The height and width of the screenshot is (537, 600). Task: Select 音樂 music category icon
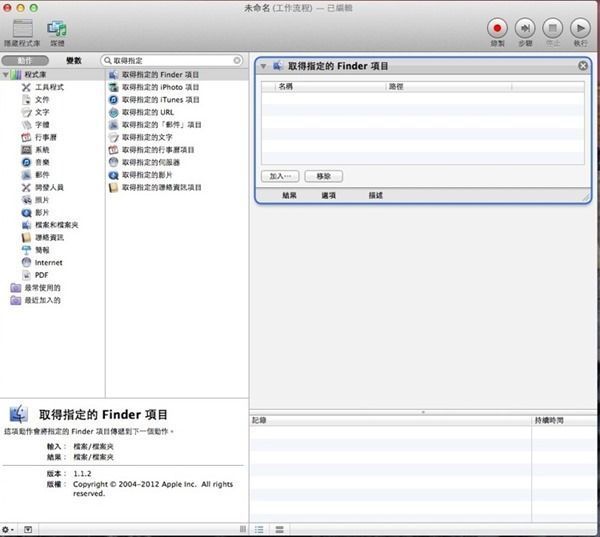26,162
